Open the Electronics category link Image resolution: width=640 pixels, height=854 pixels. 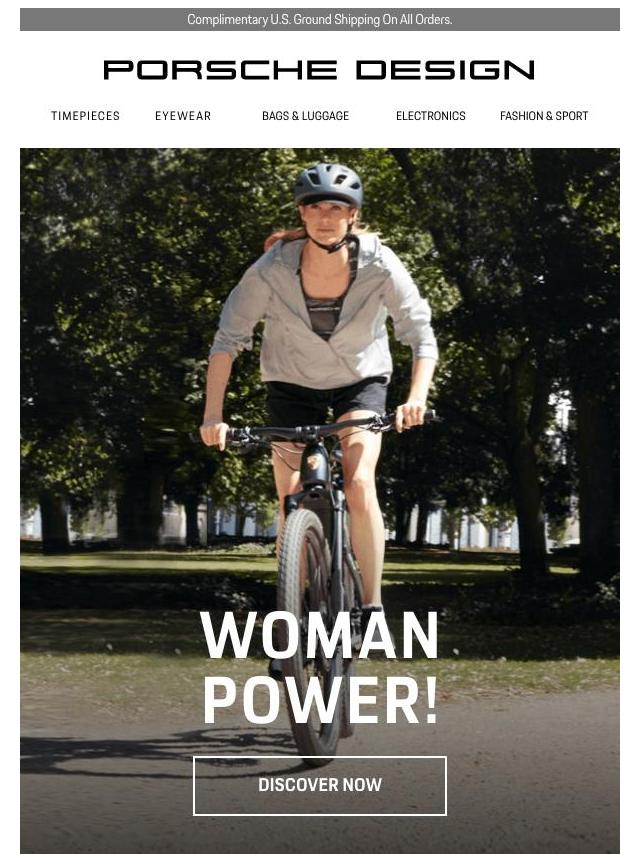point(431,116)
